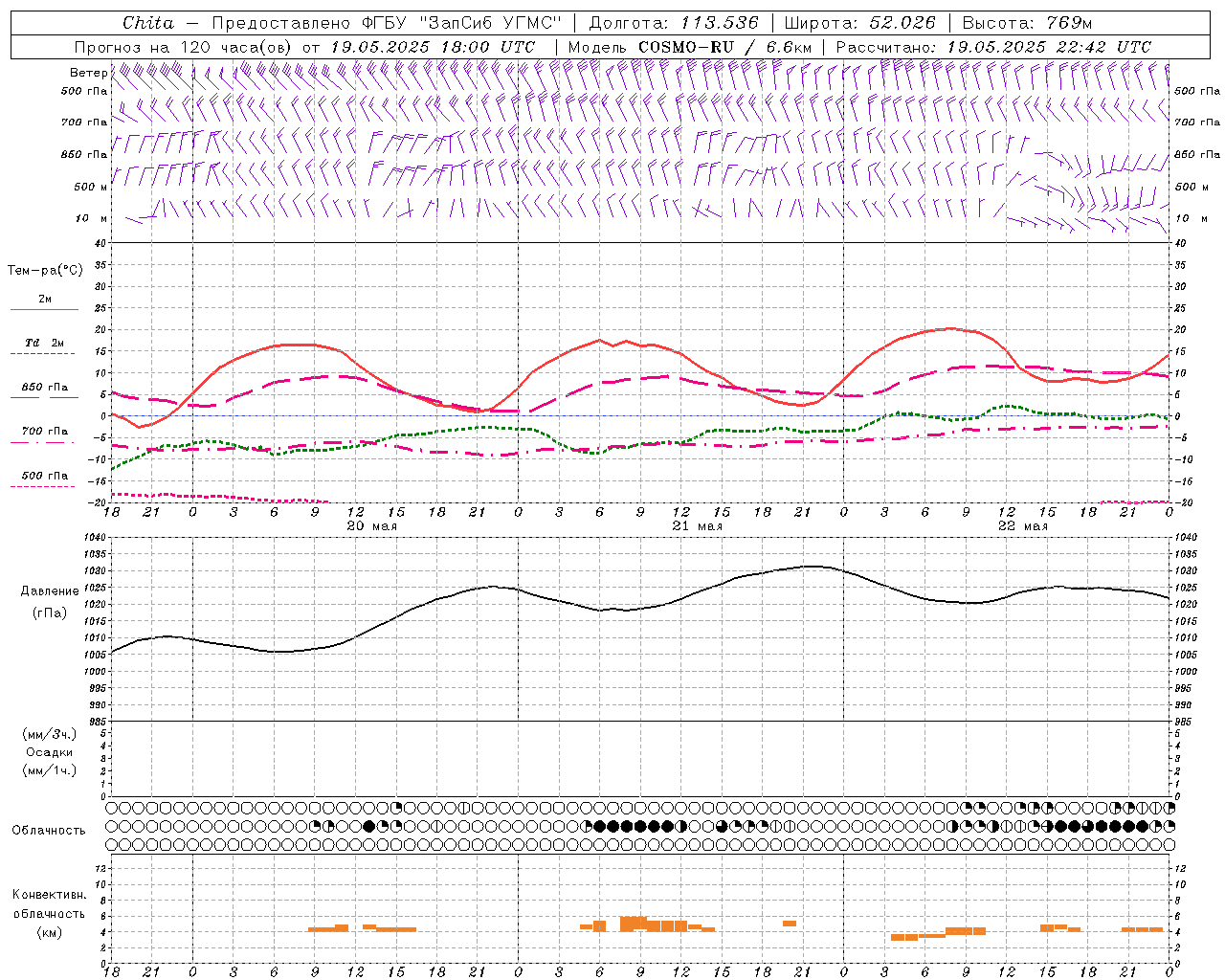Click the "Chita" station title

tap(148, 23)
